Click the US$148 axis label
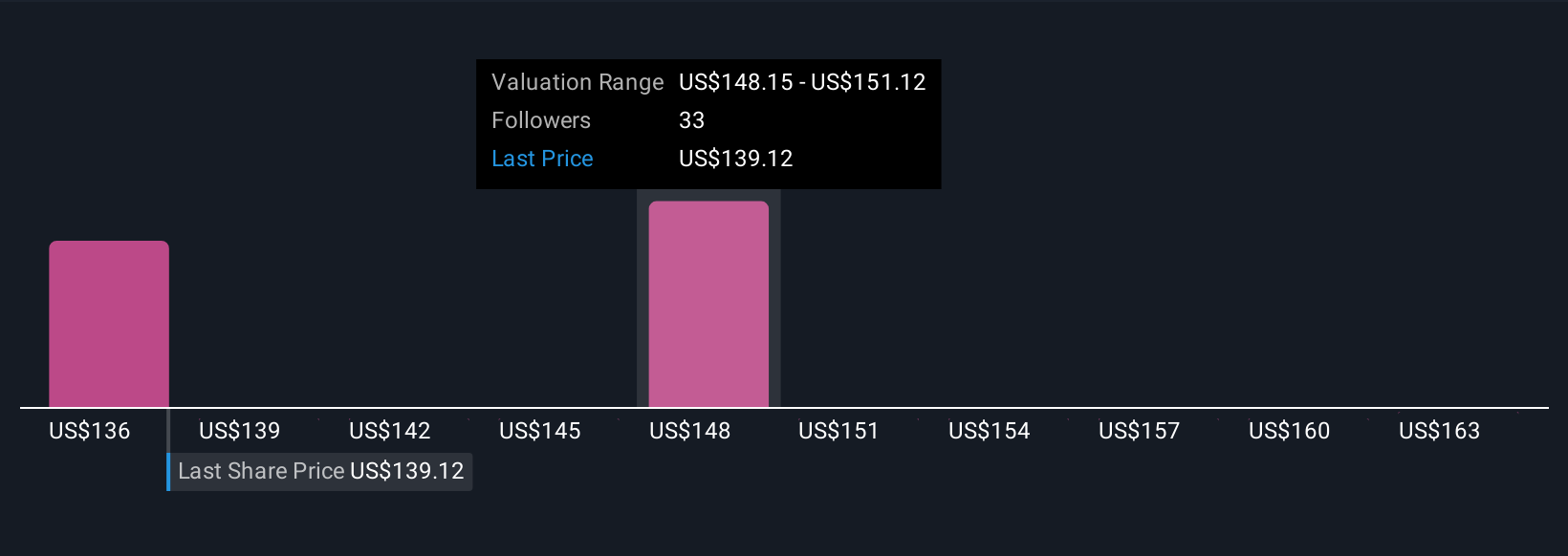 click(x=689, y=431)
